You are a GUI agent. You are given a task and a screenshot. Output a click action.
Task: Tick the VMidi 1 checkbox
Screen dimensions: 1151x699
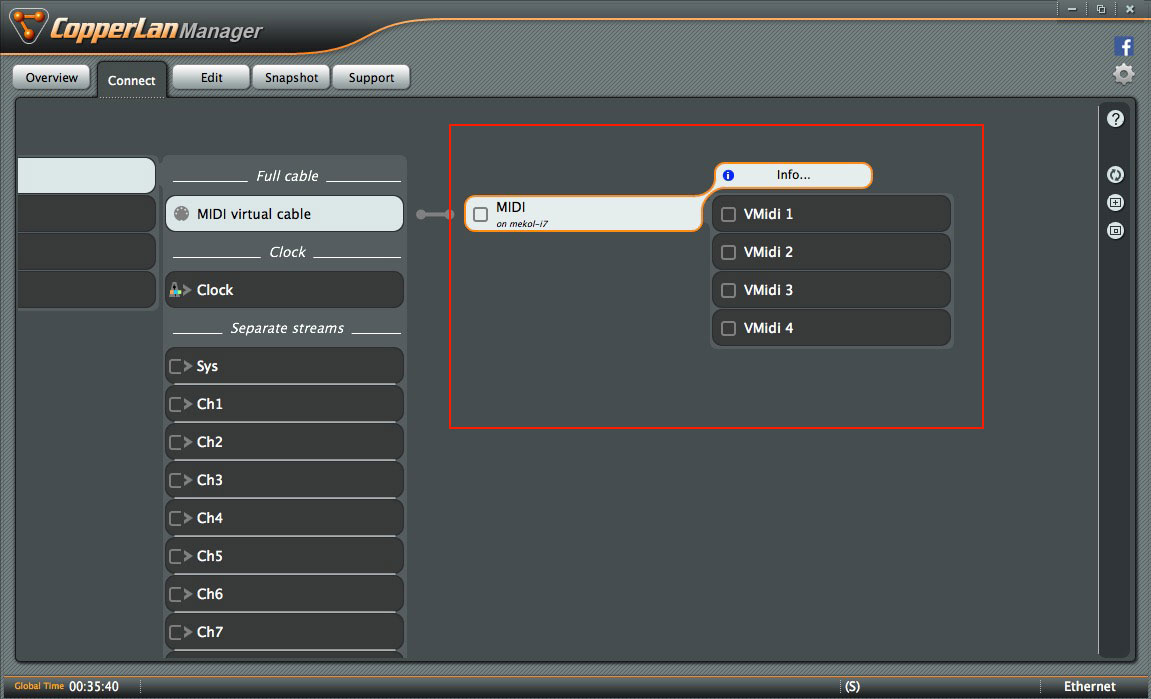(x=728, y=214)
